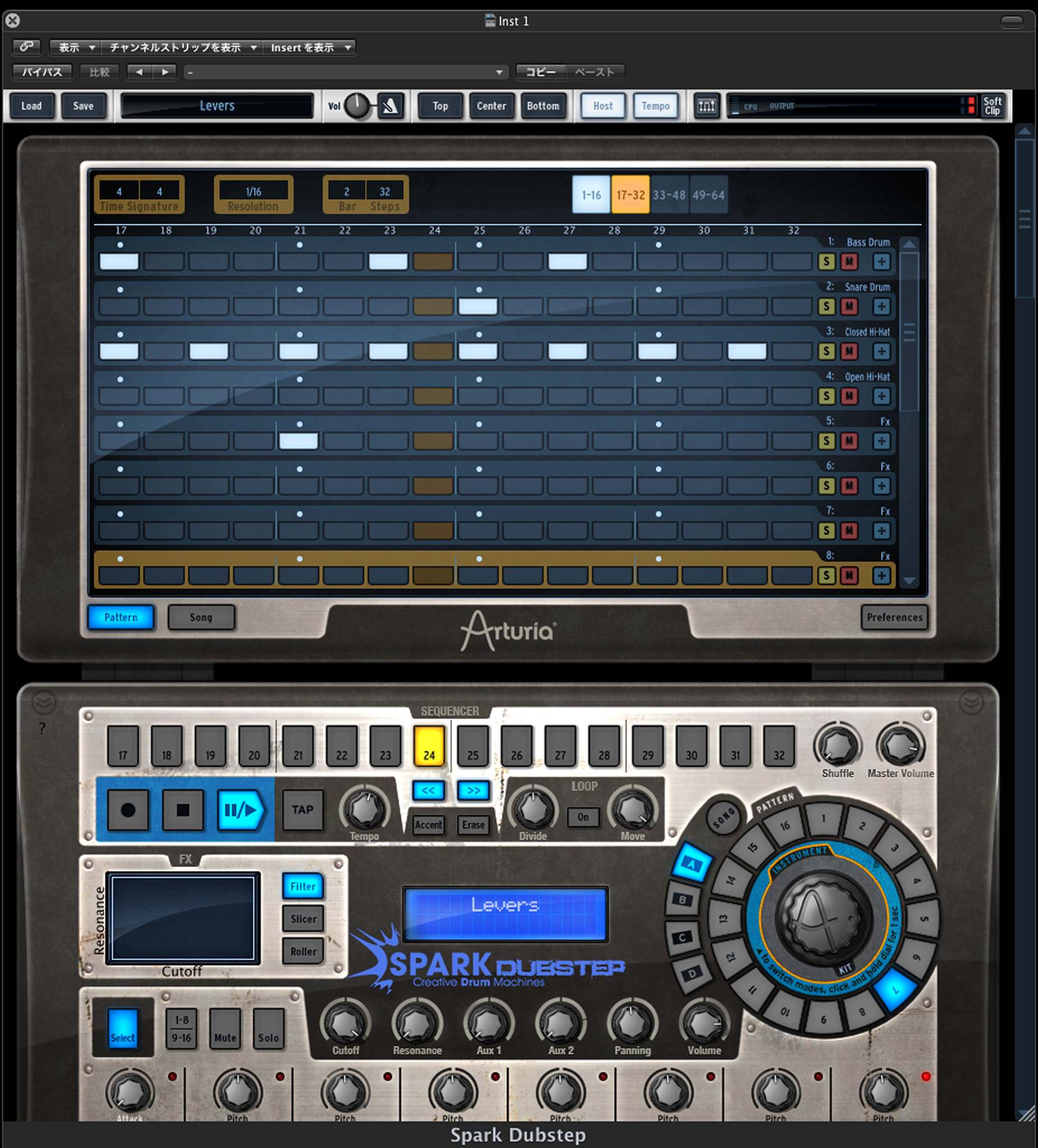This screenshot has height=1148, width=1038.
Task: Toggle the metronome icon next to Vol
Action: point(390,106)
